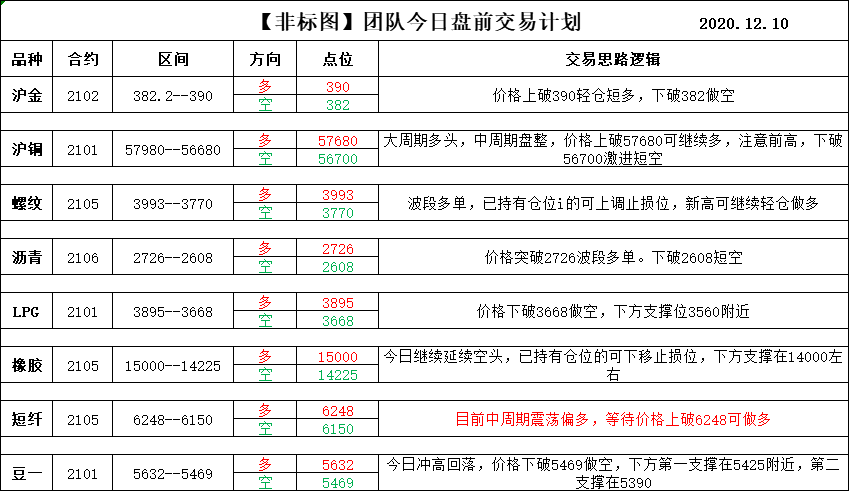Select logic cell 价格下破3668做空
Viewport: 849px width, 491px height.
[613, 311]
